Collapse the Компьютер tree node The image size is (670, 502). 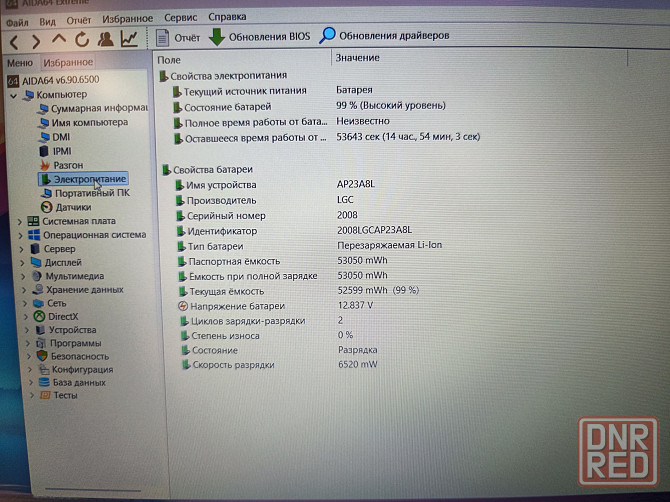[x=13, y=95]
